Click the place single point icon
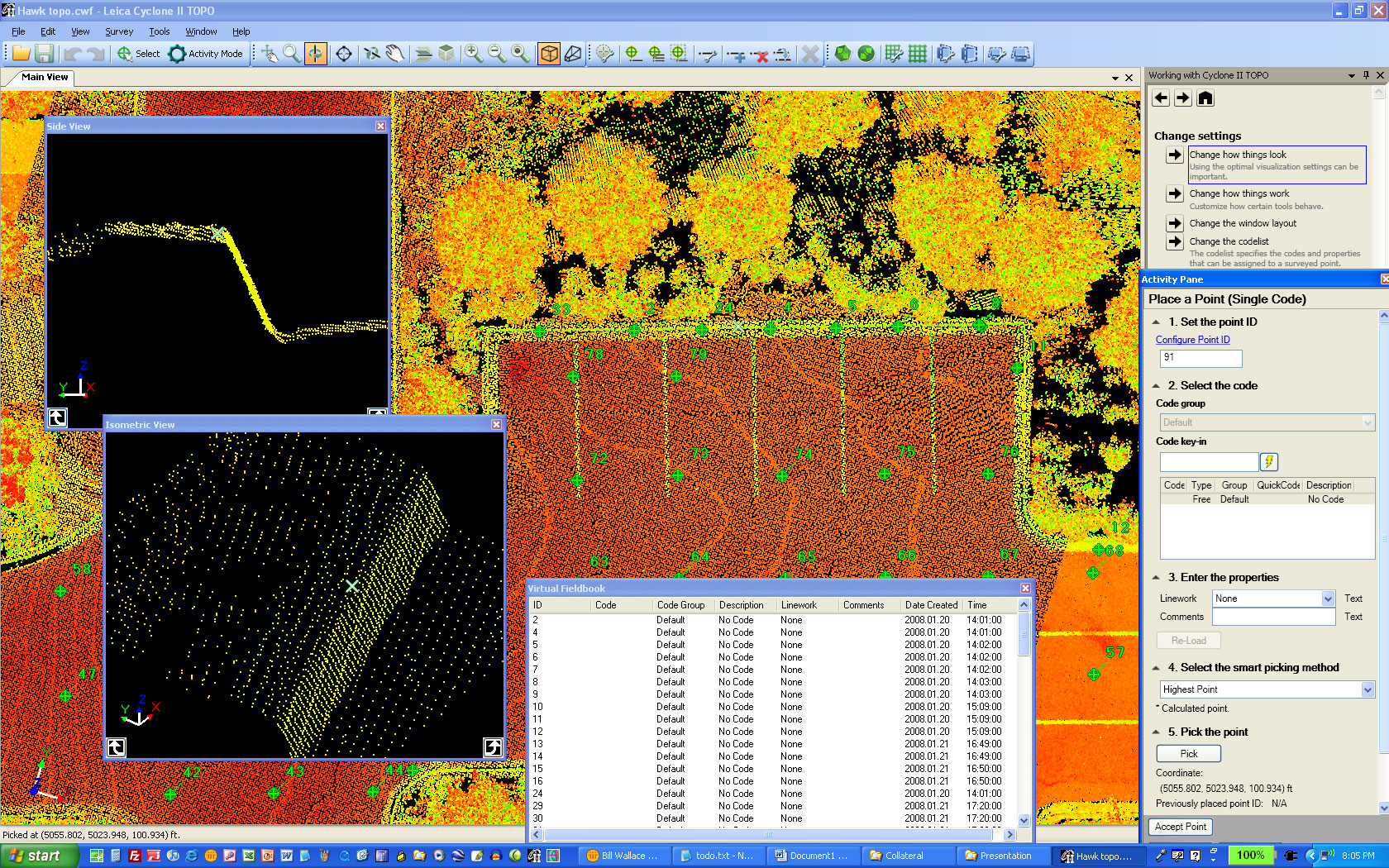Viewport: 1389px width, 868px height. pyautogui.click(x=633, y=54)
